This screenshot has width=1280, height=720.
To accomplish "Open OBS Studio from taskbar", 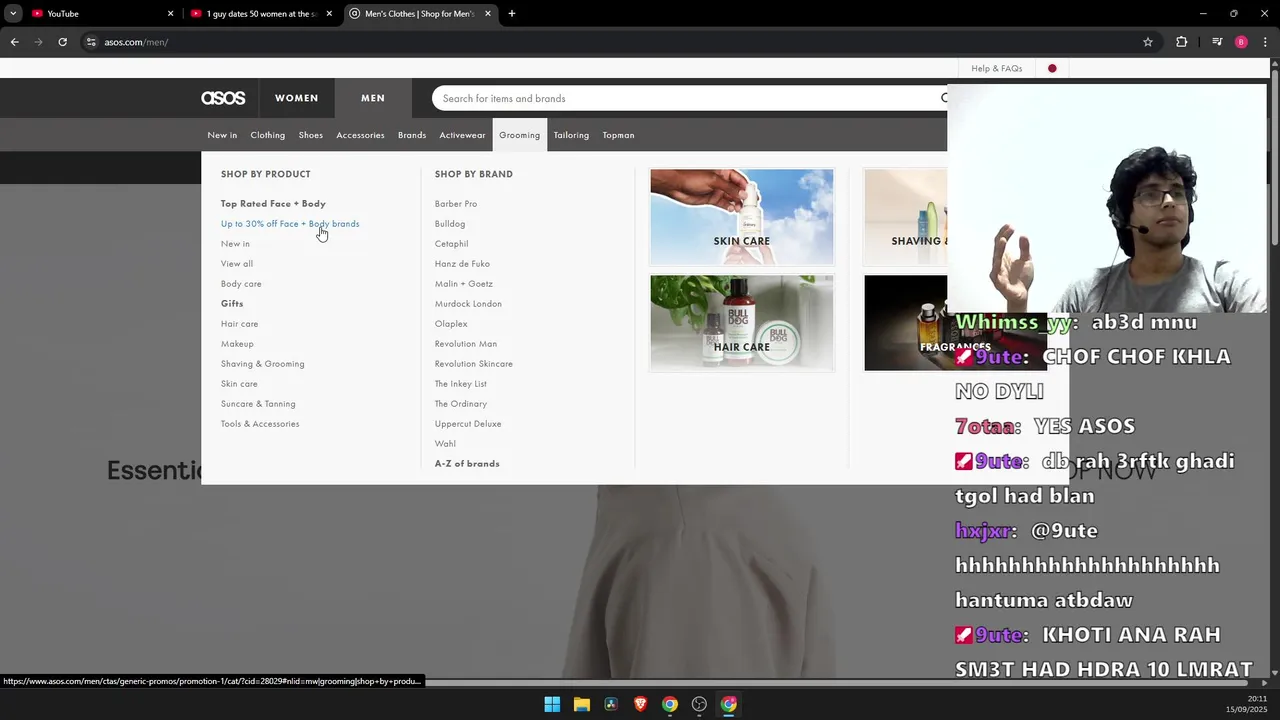I will (x=699, y=704).
